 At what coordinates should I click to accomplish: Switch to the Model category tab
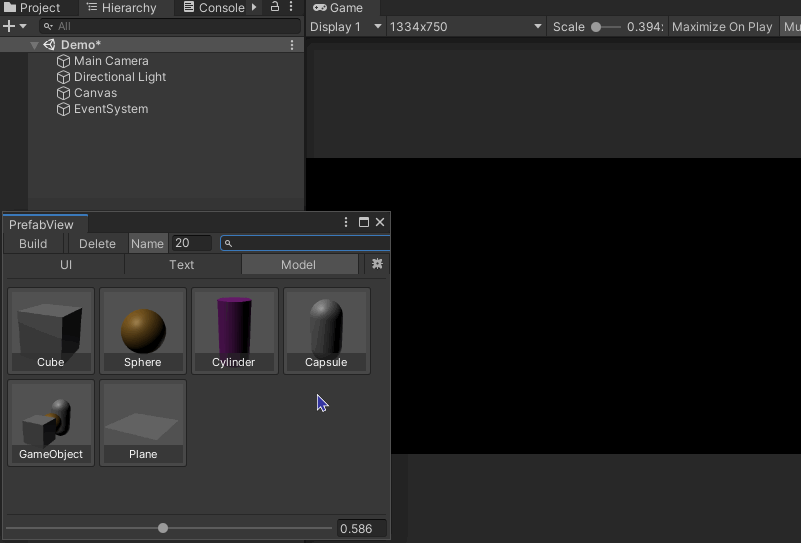pyautogui.click(x=298, y=265)
